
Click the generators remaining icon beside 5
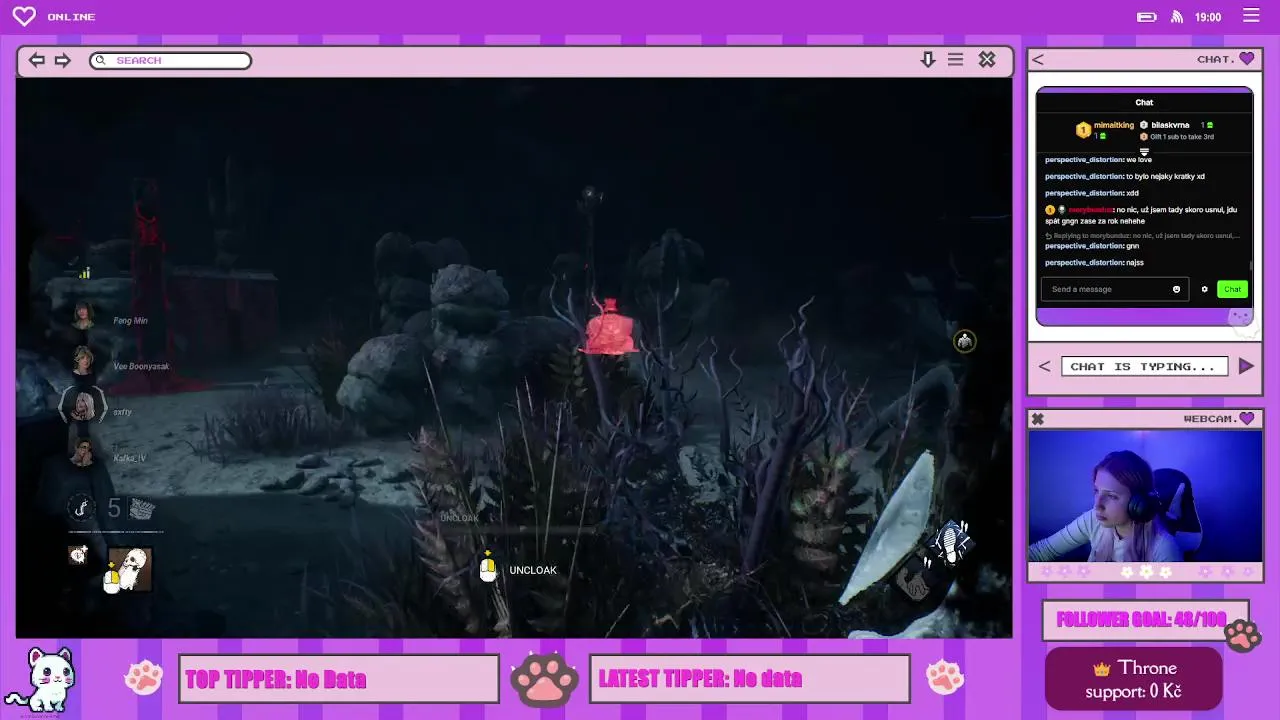142,509
